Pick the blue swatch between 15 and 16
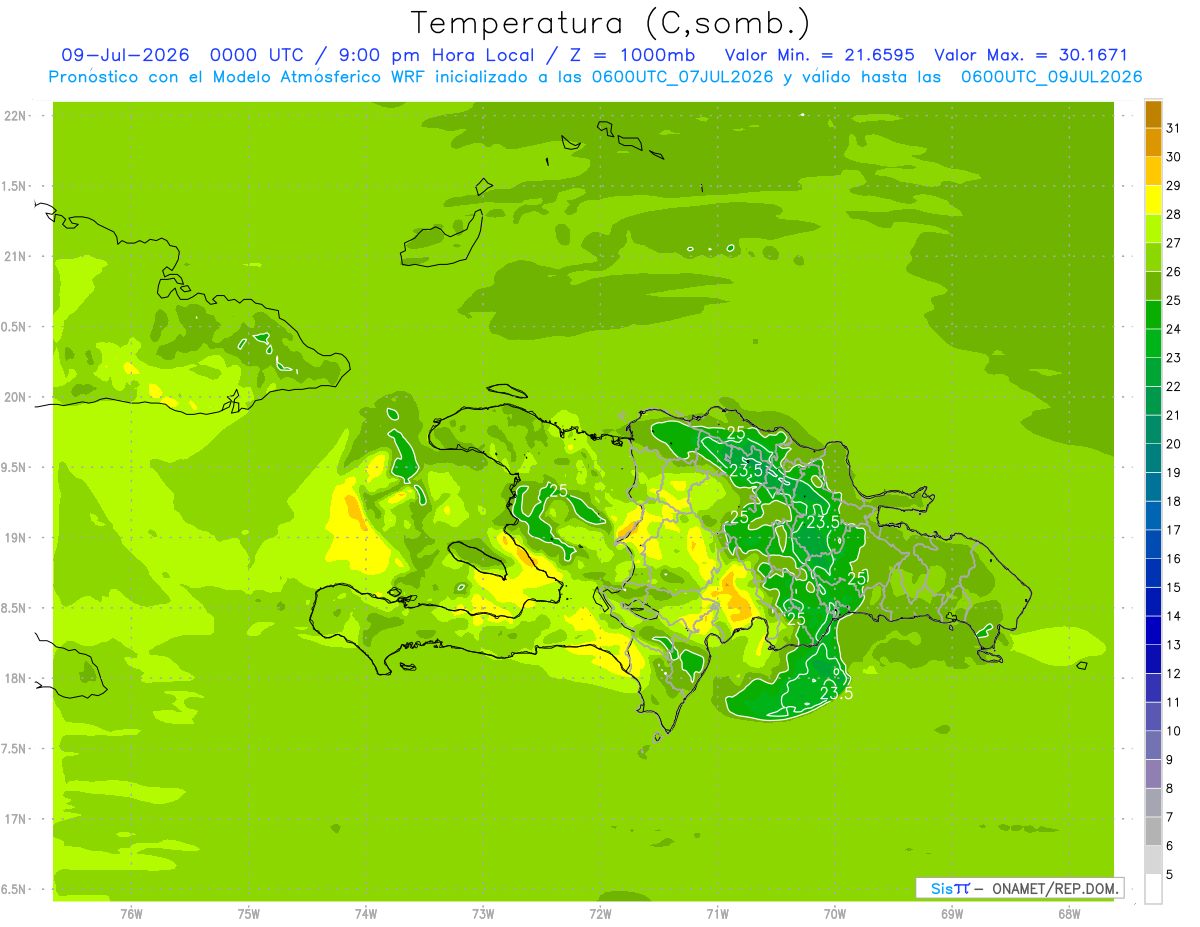 1153,573
